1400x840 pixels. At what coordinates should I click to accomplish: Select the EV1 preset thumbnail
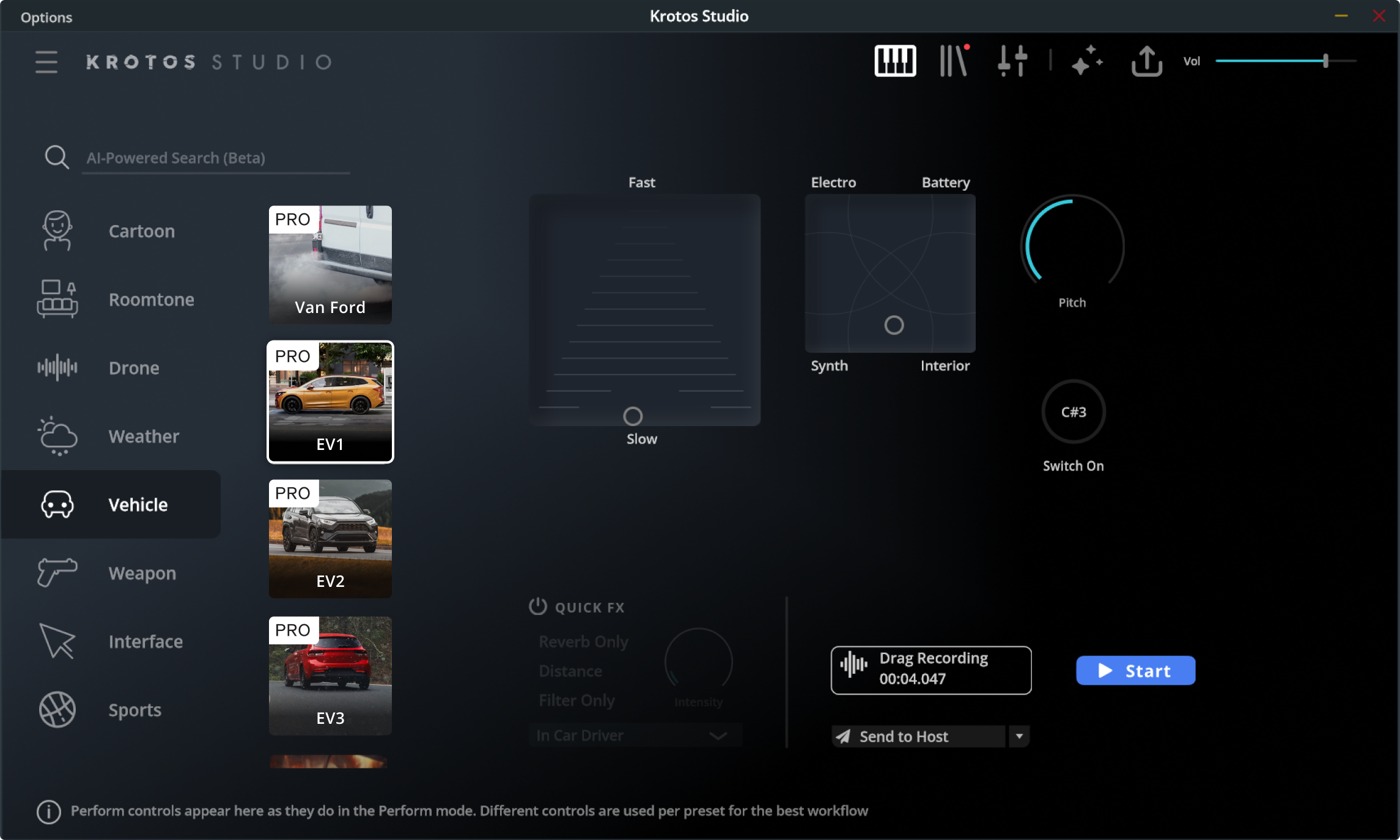(x=330, y=402)
